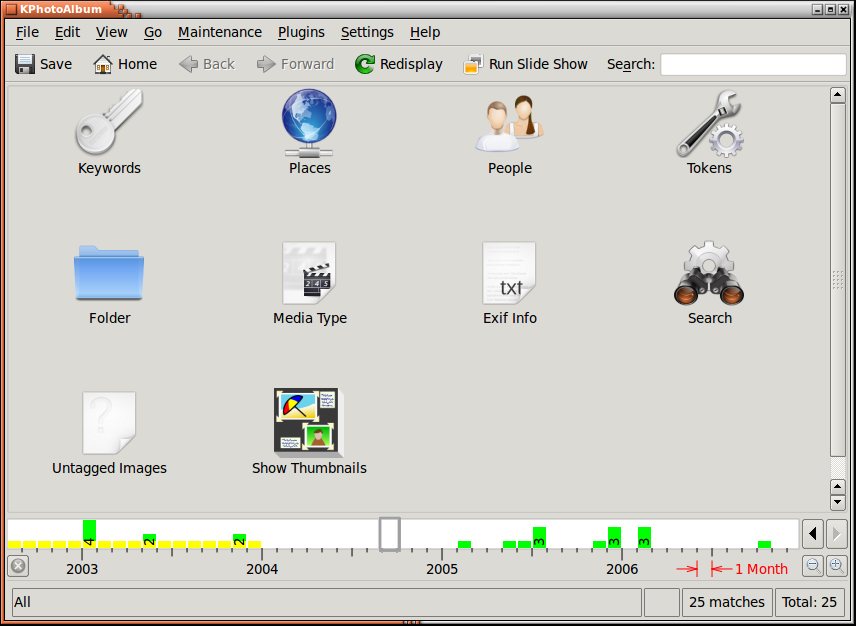The height and width of the screenshot is (626, 856).
Task: Click the 2004 year label on date bar
Action: [262, 569]
